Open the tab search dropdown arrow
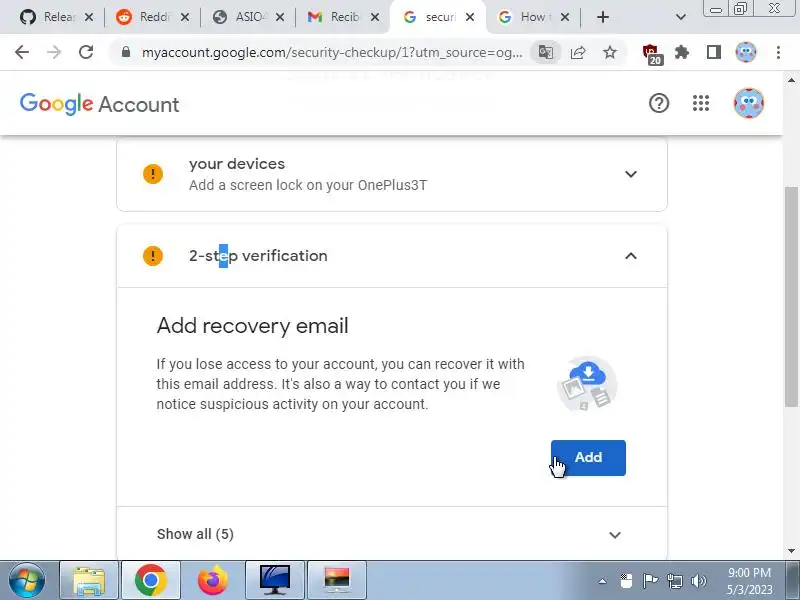 point(681,17)
